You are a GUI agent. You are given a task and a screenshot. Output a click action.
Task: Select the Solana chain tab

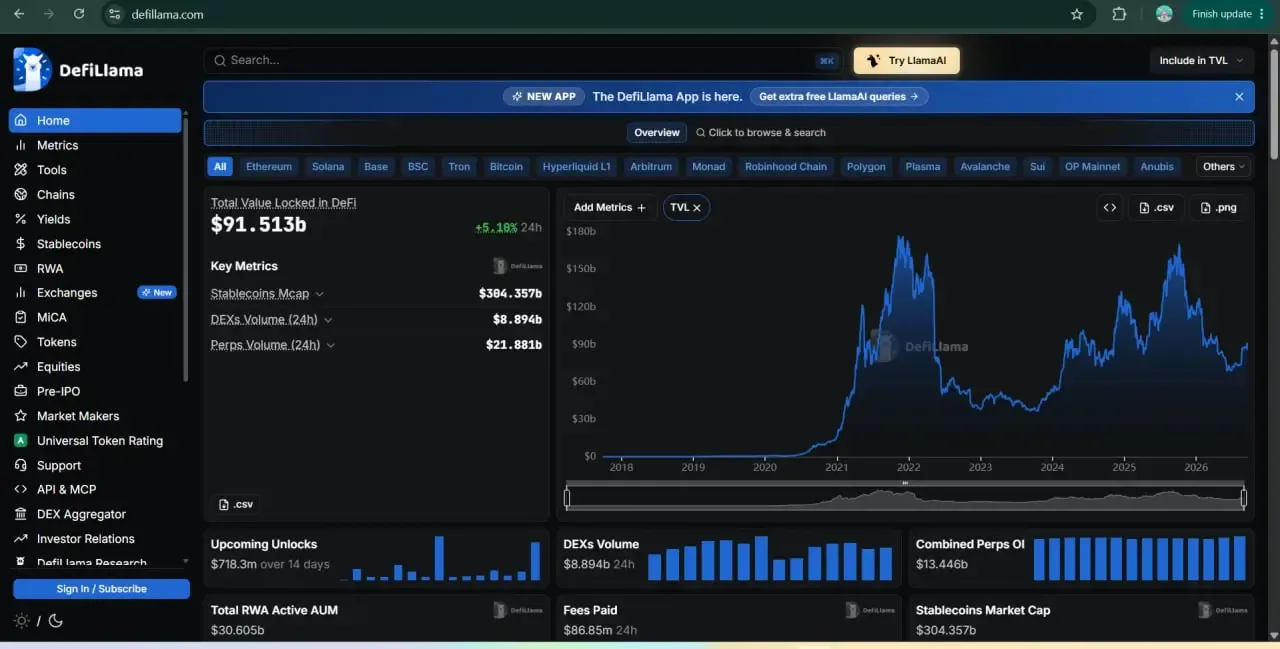coord(328,167)
